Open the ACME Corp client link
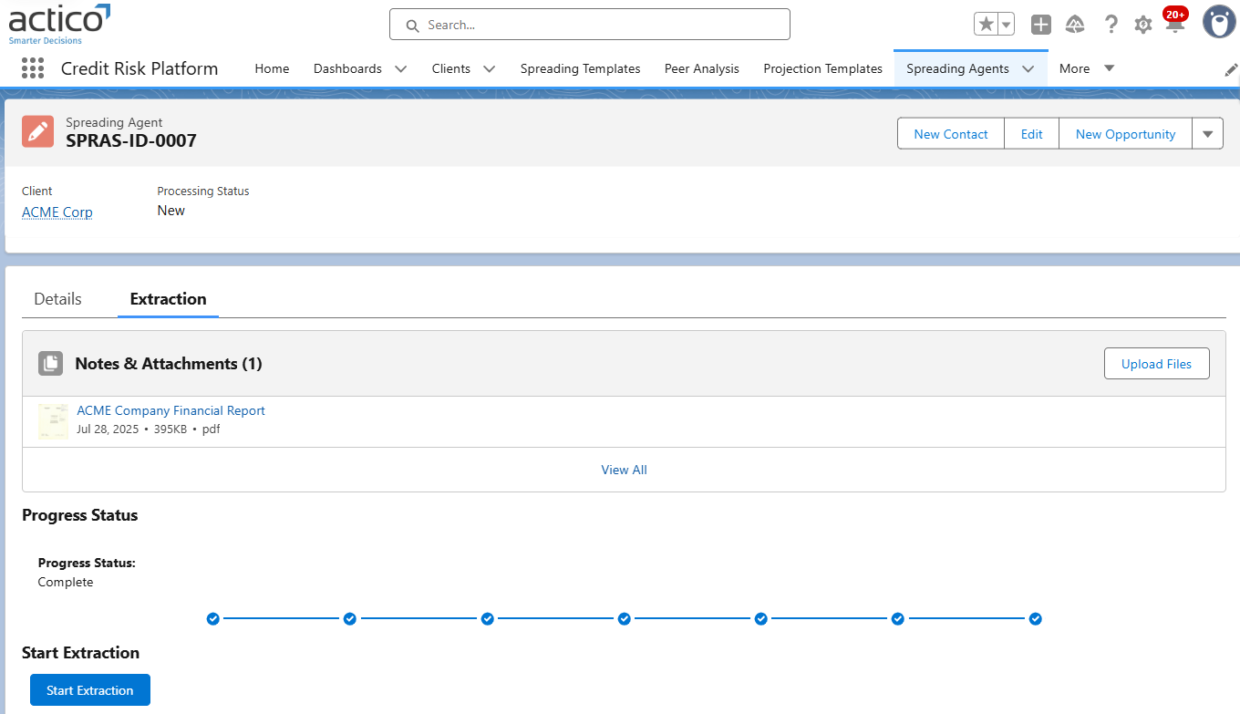The height and width of the screenshot is (714, 1240). click(57, 212)
